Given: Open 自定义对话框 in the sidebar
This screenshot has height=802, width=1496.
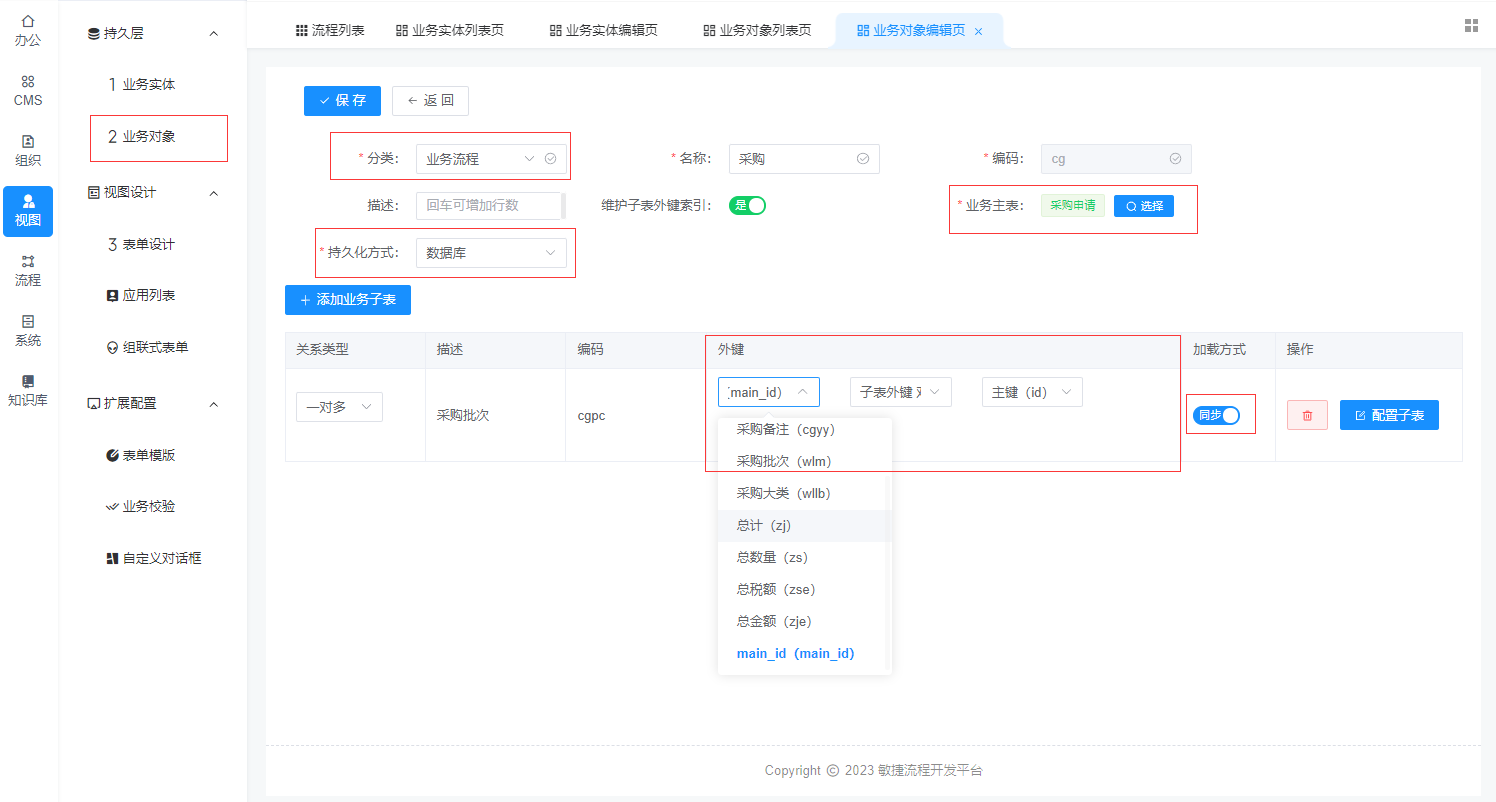Looking at the screenshot, I should [x=154, y=558].
